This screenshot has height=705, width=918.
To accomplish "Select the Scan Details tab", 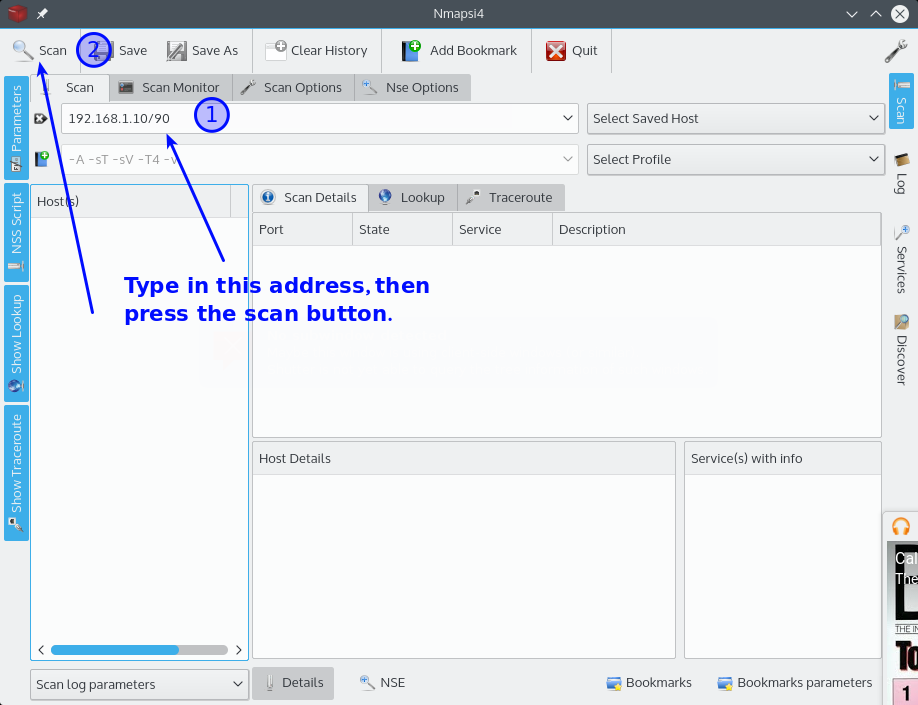I will pyautogui.click(x=310, y=198).
